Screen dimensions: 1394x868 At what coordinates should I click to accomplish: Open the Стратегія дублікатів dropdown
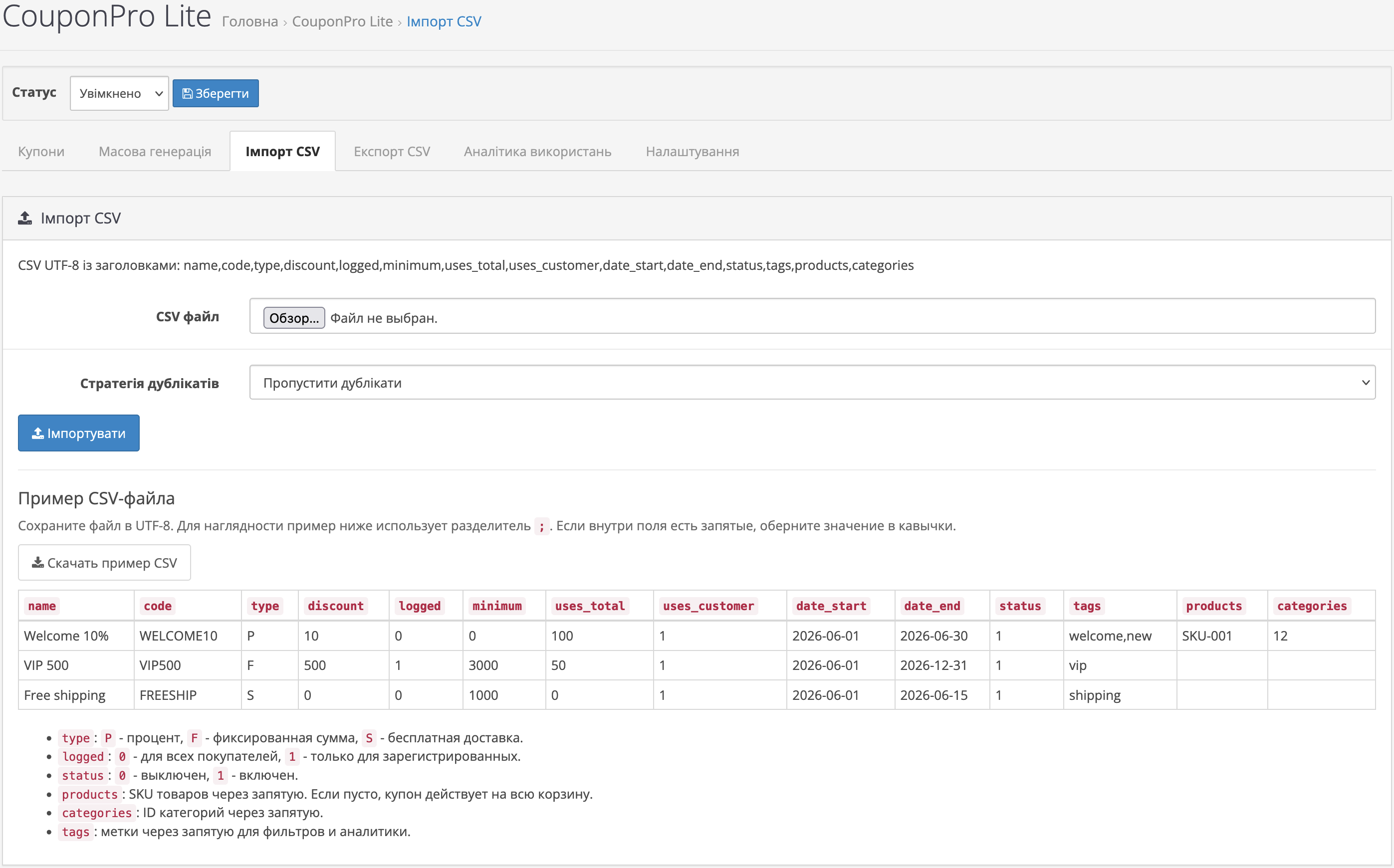(x=812, y=382)
